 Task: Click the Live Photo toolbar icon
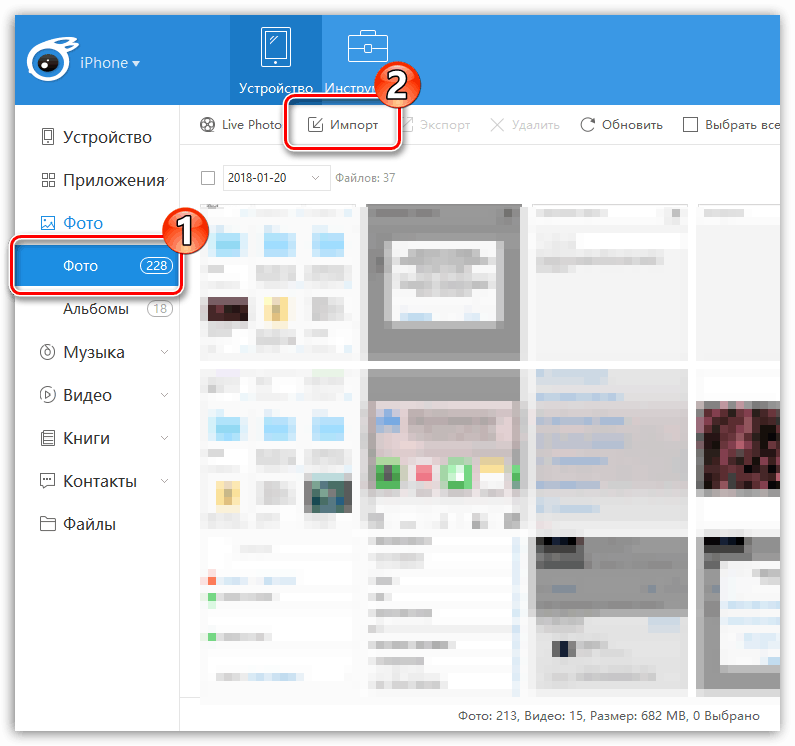206,125
